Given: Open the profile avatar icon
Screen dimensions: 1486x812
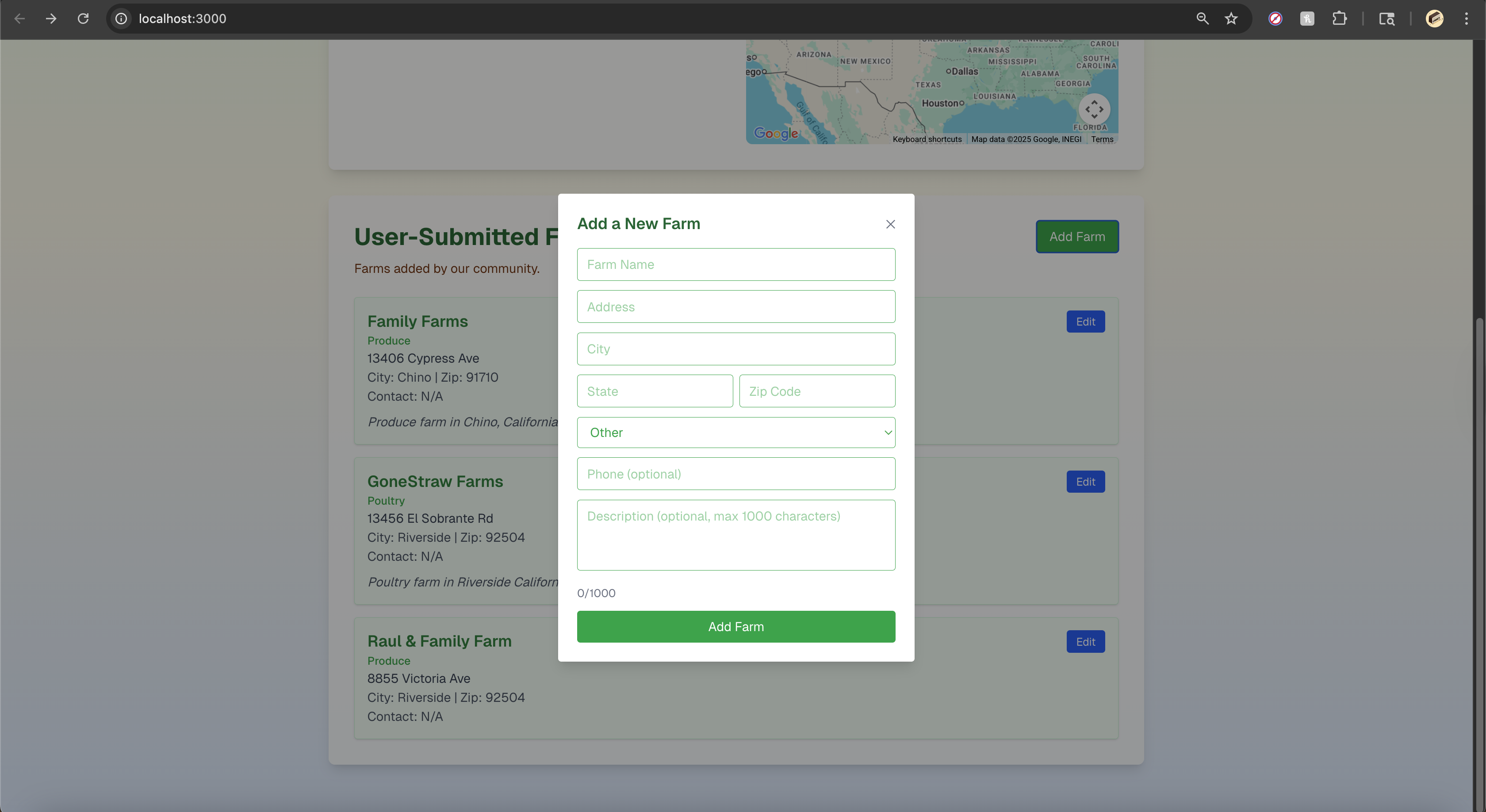Looking at the screenshot, I should (x=1434, y=19).
